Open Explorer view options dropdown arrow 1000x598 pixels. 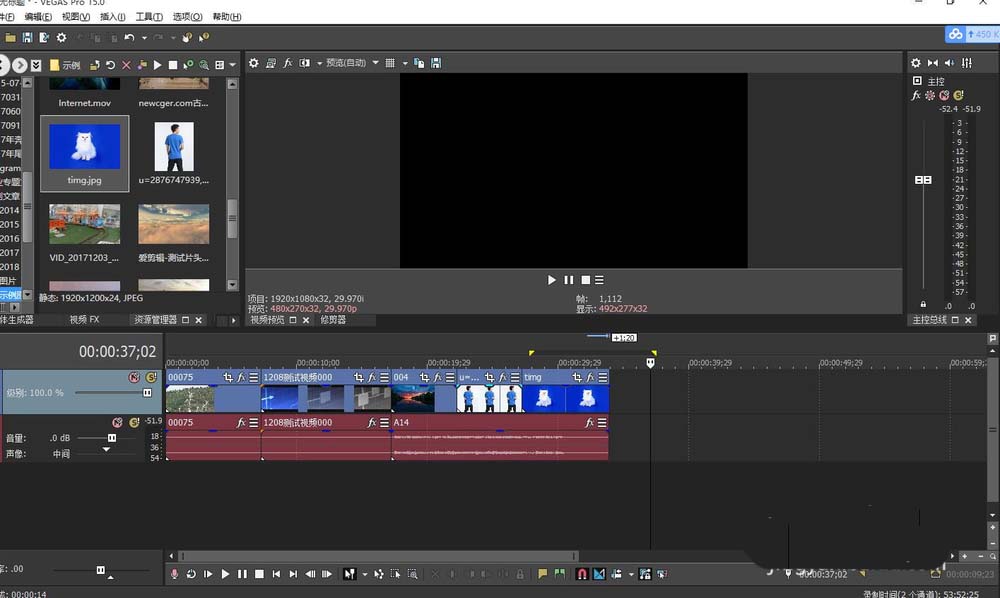pyautogui.click(x=233, y=65)
